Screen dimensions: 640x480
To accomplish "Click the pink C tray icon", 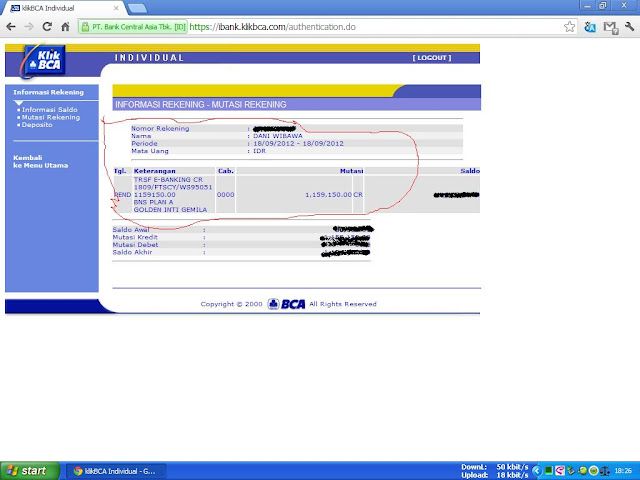I will click(560, 471).
